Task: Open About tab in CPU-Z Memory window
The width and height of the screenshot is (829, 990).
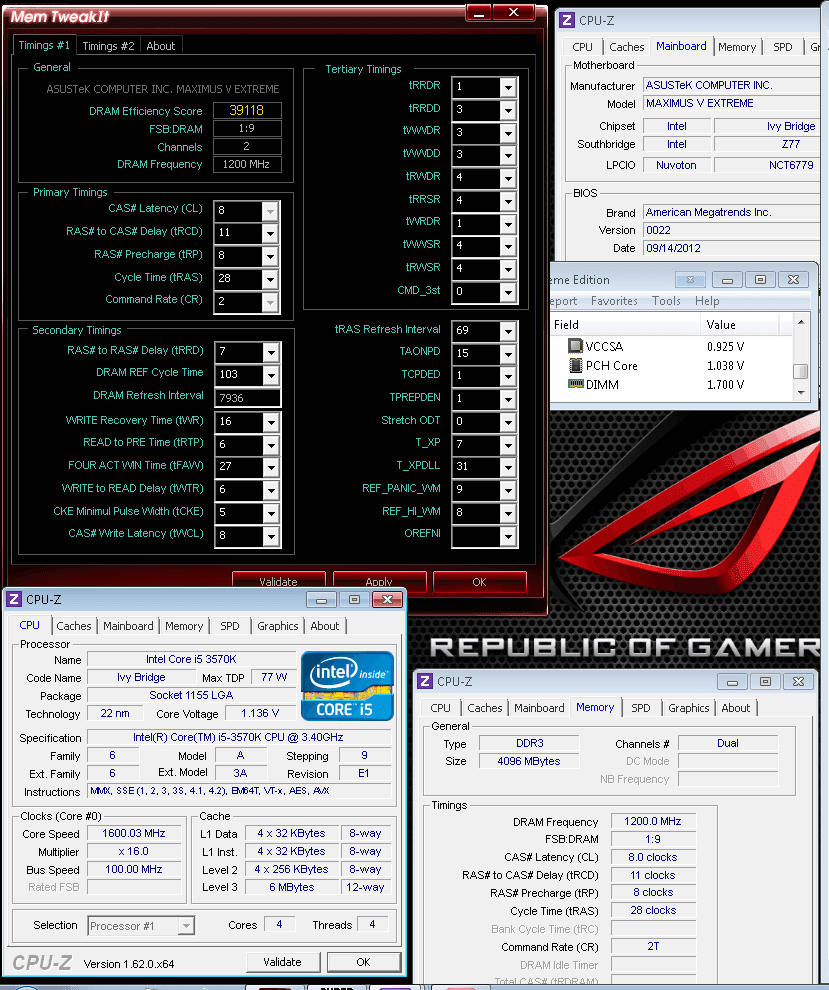Action: pyautogui.click(x=736, y=708)
